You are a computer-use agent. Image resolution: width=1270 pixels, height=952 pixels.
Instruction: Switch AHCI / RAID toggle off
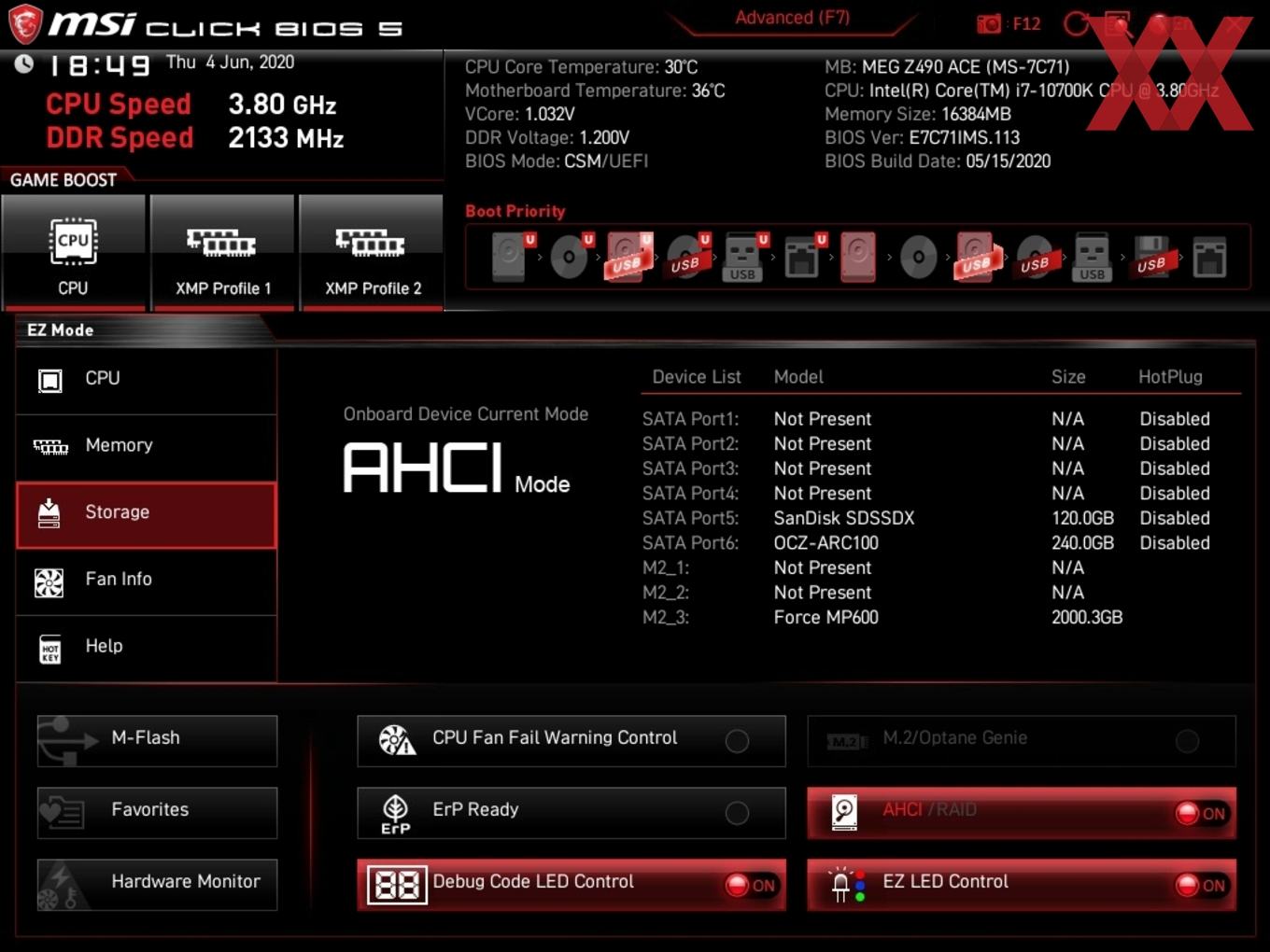(1201, 813)
